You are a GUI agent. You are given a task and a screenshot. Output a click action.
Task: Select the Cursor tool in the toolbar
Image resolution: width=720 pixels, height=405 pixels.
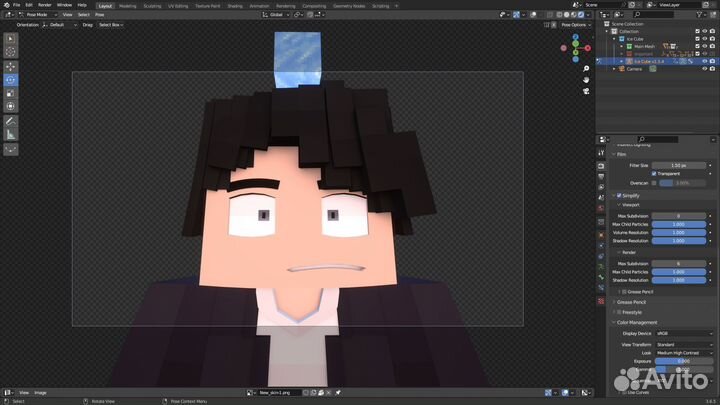(x=11, y=52)
